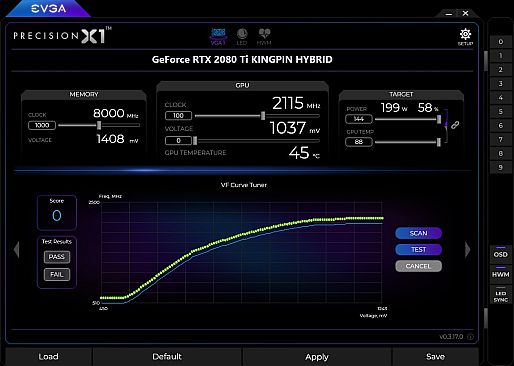Click the memory clock reading 8000 MHz

click(115, 114)
